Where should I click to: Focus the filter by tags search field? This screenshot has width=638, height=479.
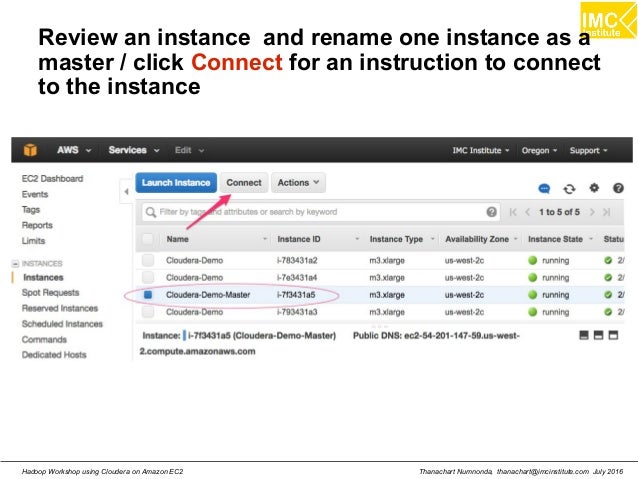coord(321,212)
